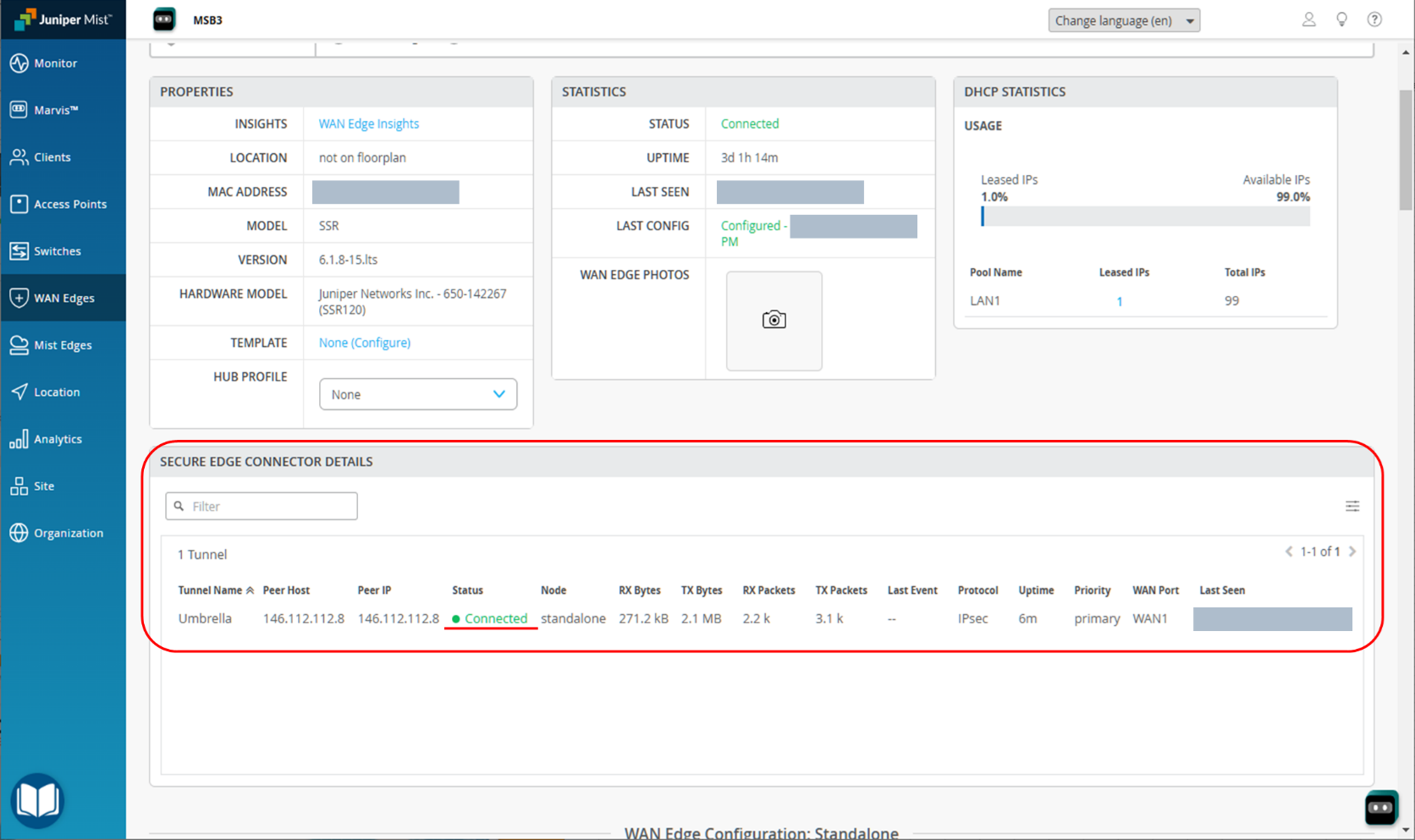Click the WAN Edge photos camera icon

[774, 320]
